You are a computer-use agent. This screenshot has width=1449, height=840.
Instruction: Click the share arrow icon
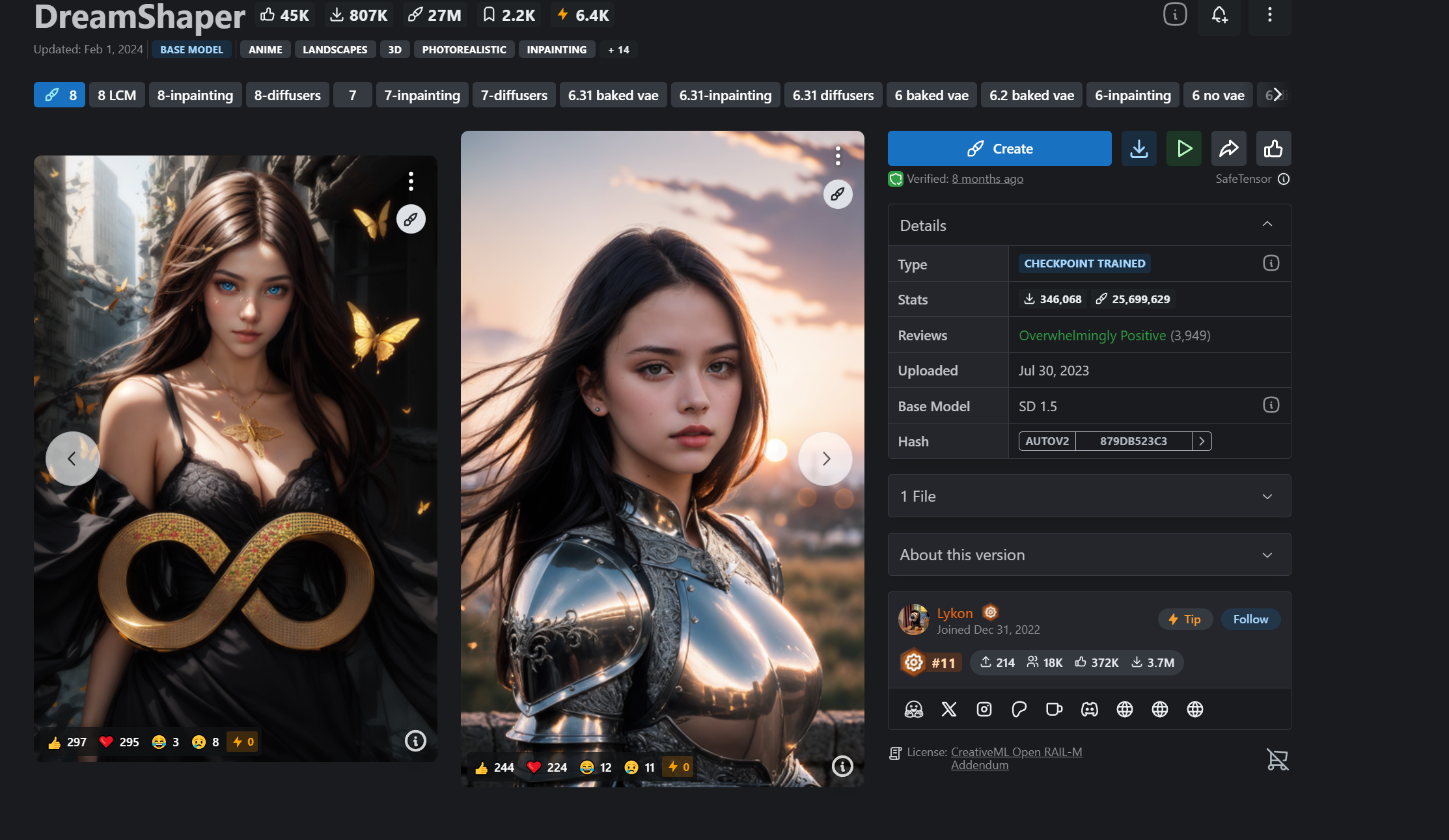coord(1228,149)
